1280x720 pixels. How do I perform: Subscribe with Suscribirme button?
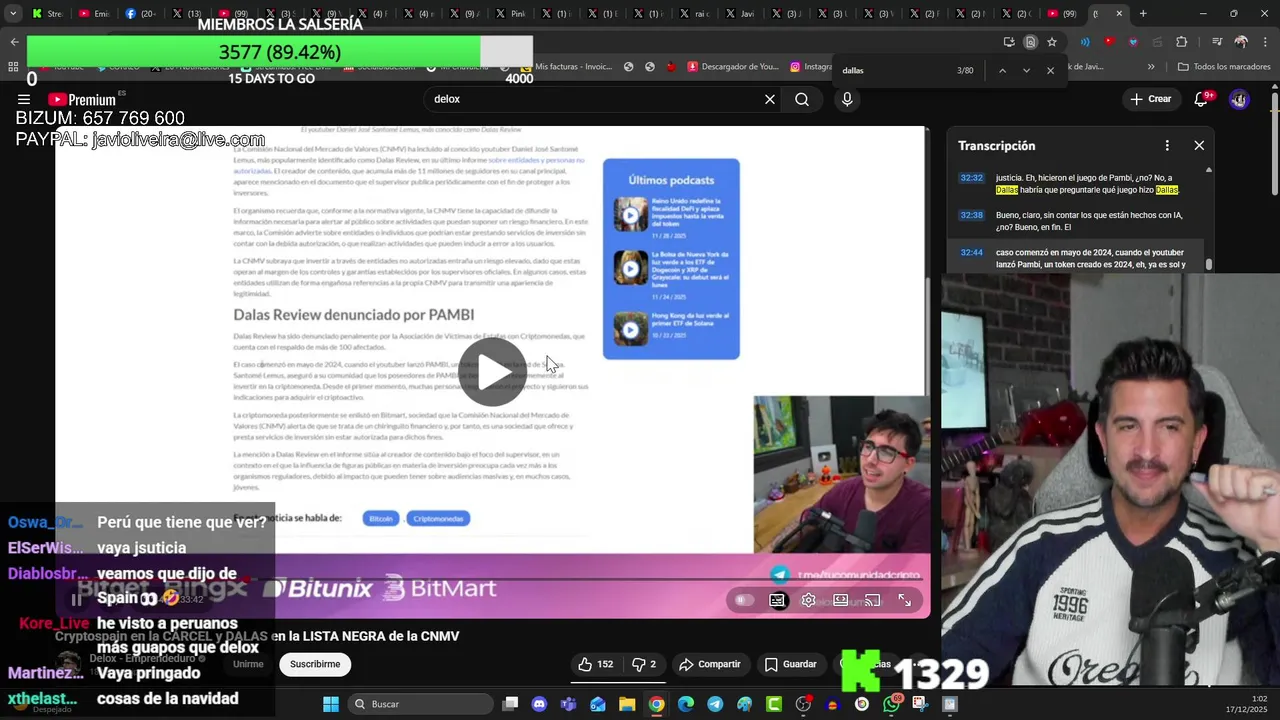pos(315,664)
